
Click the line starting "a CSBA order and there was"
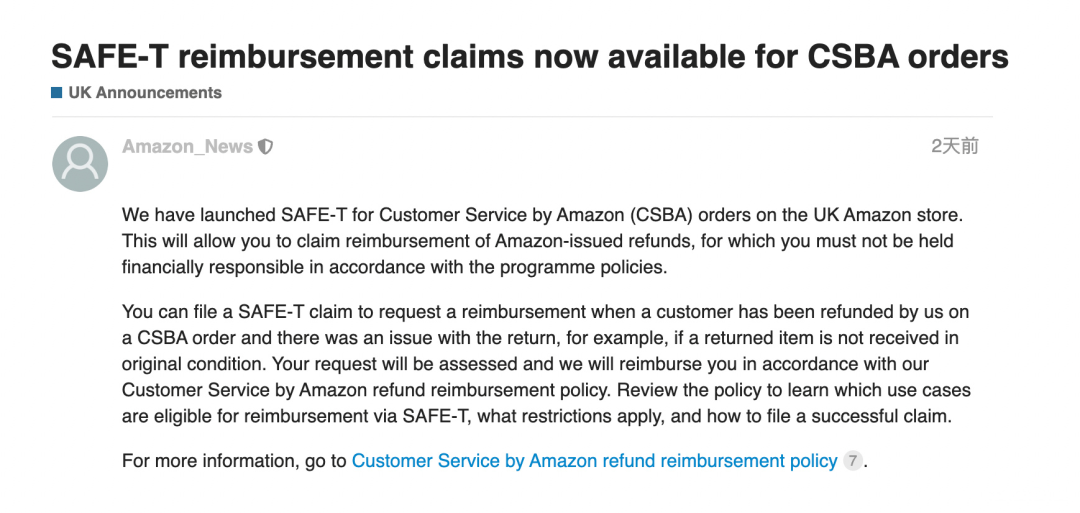[540, 338]
